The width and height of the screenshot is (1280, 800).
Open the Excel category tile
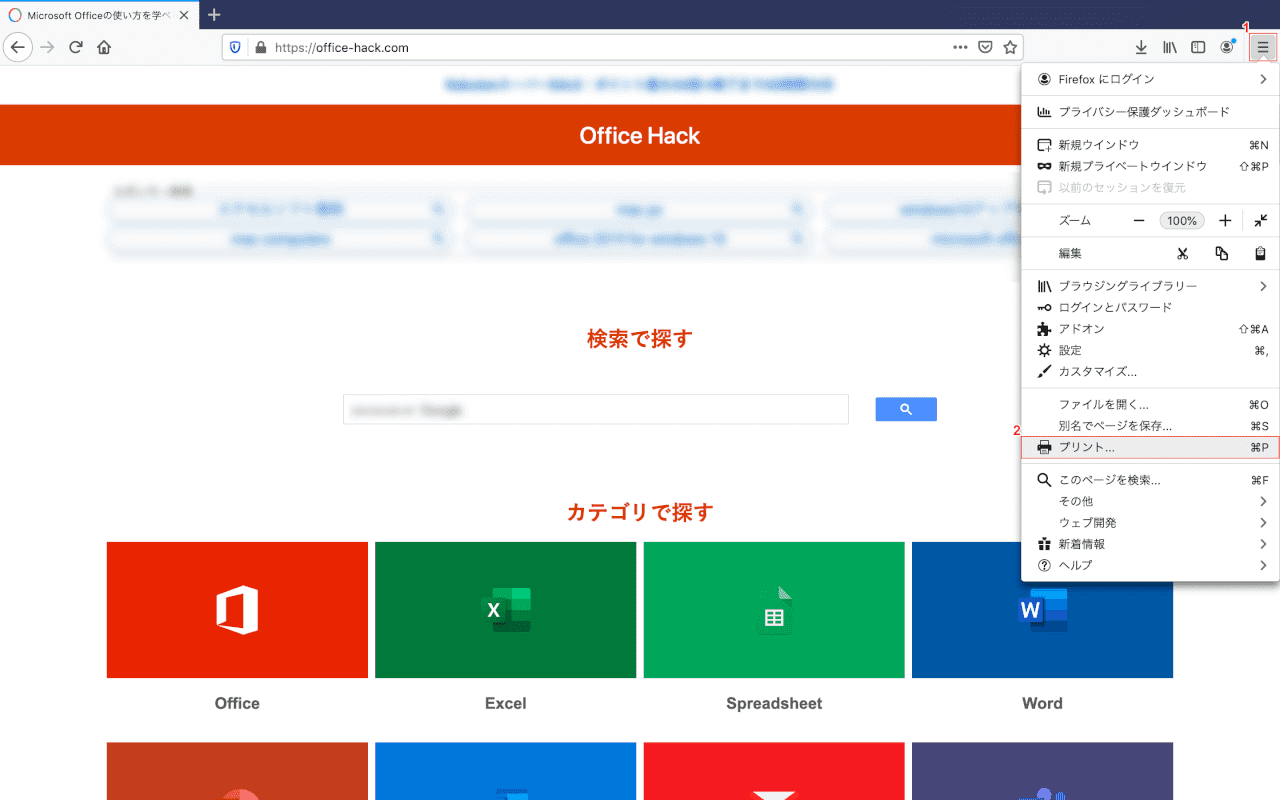point(506,610)
